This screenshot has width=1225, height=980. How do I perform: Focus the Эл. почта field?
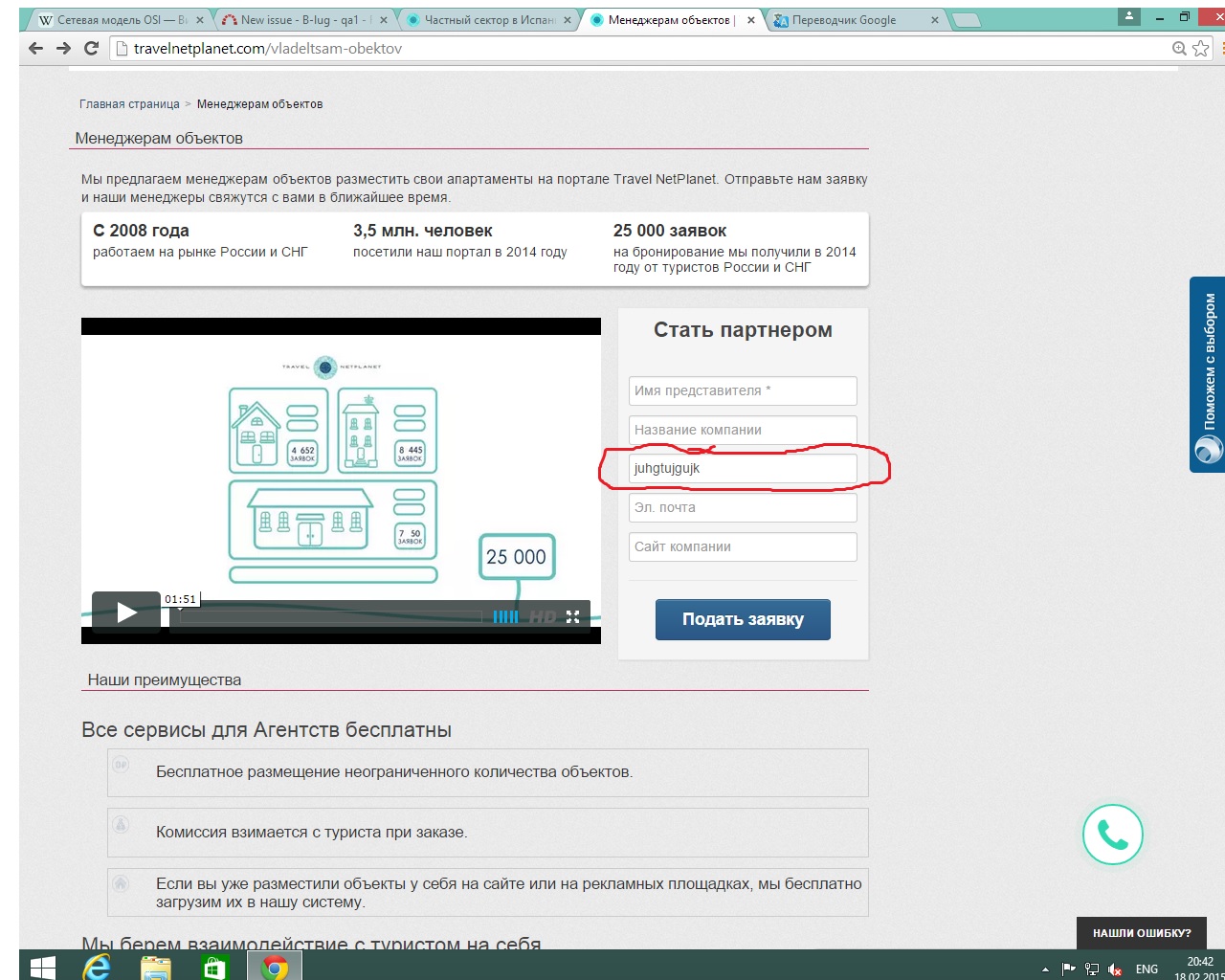point(743,507)
